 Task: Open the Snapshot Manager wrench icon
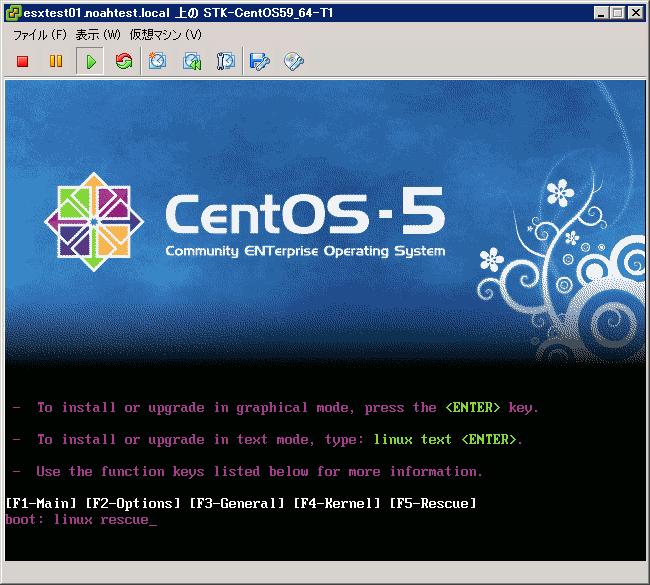(x=226, y=61)
